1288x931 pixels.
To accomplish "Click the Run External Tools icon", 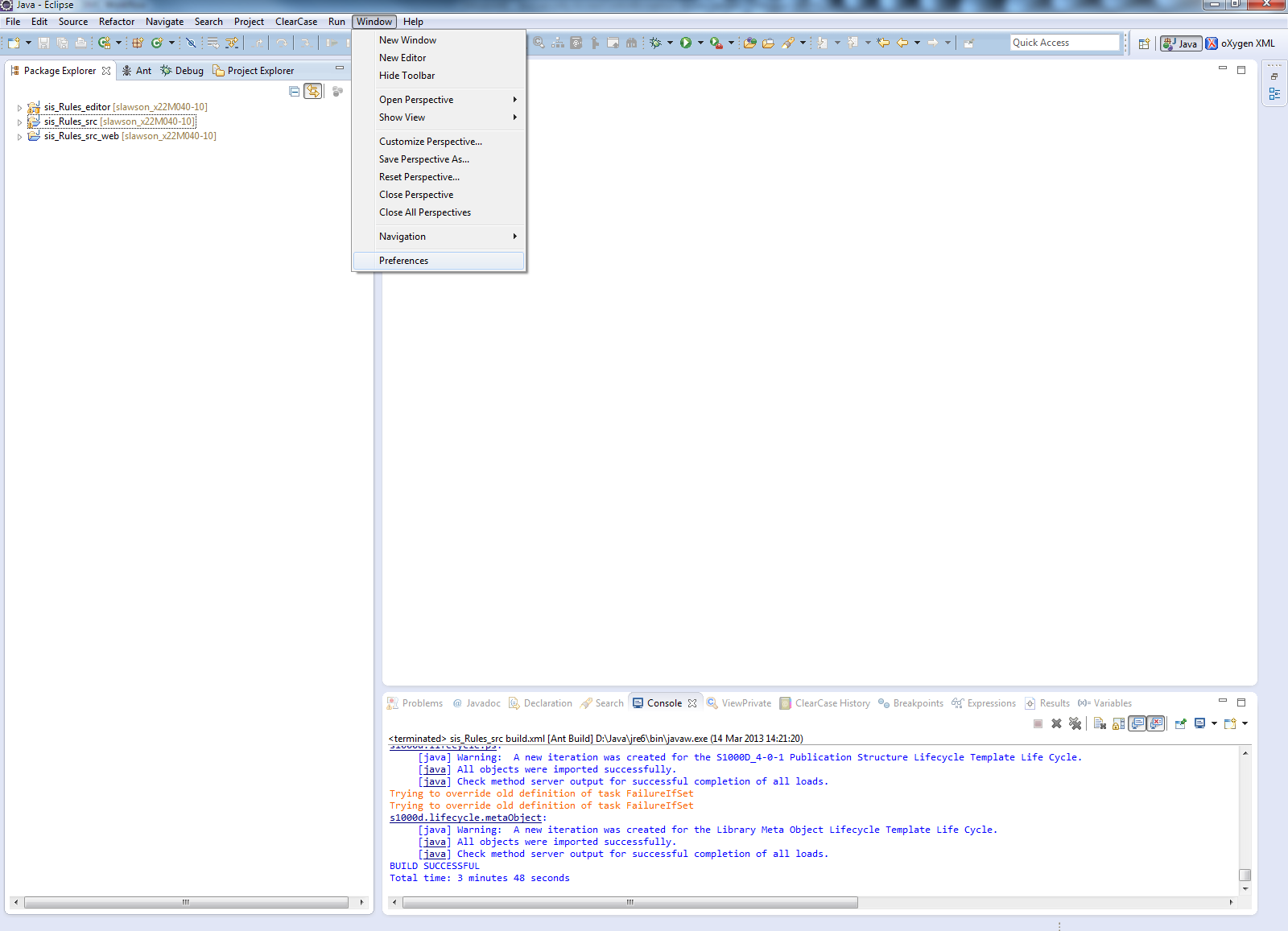I will 716,43.
